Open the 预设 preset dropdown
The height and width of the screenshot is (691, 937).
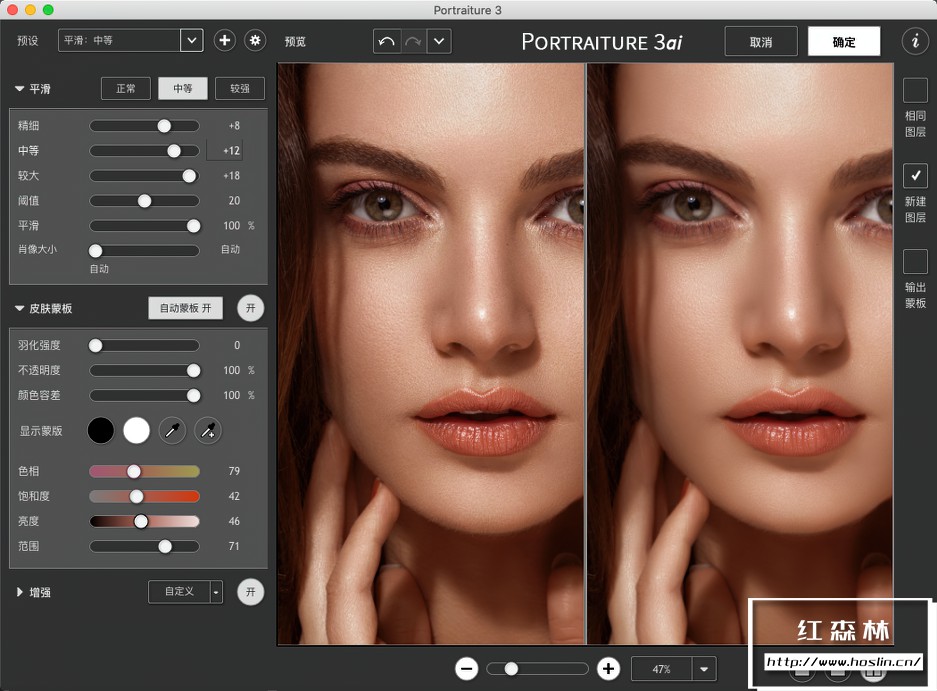coord(192,40)
